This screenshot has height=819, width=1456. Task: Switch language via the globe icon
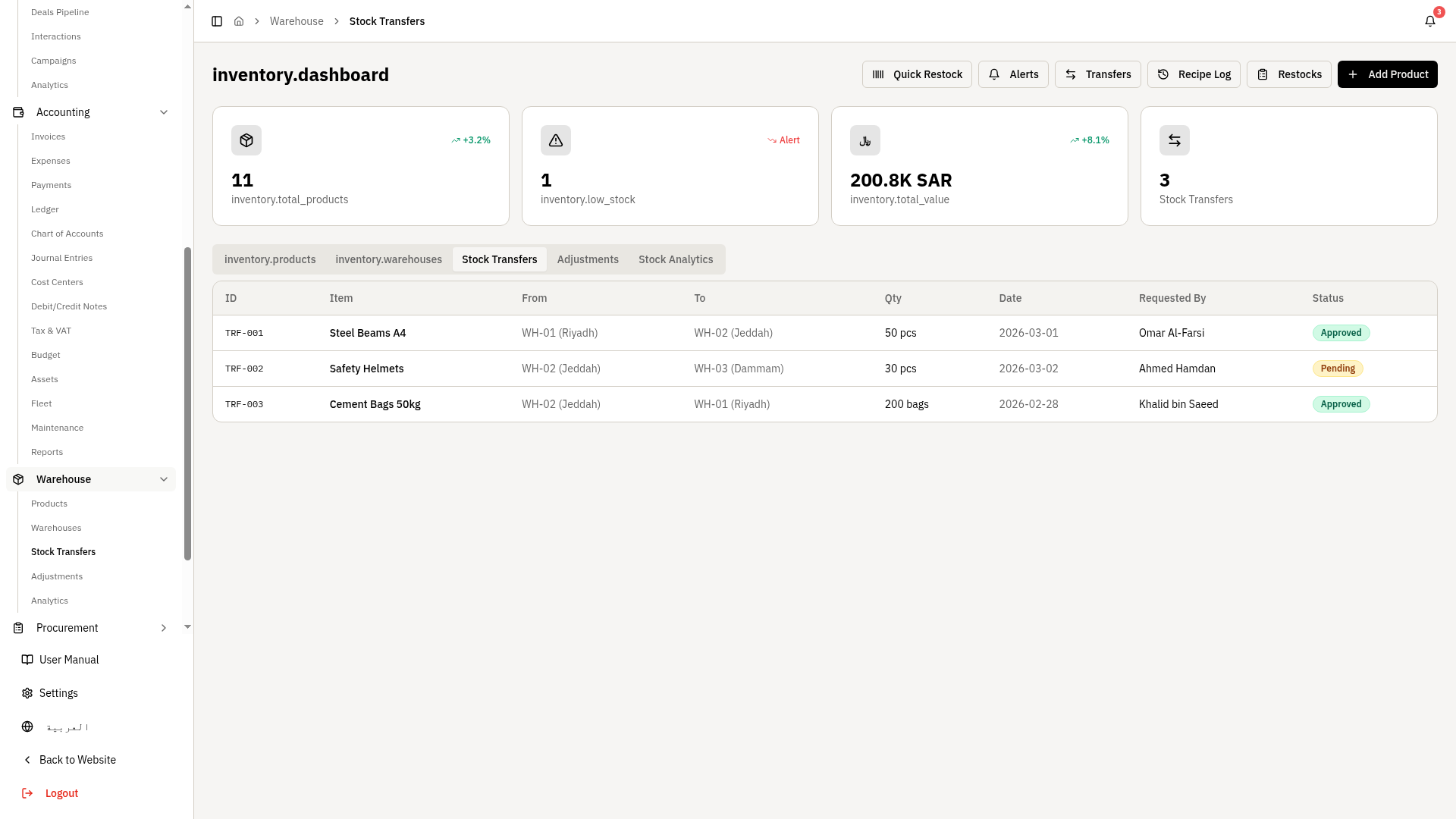click(x=27, y=726)
